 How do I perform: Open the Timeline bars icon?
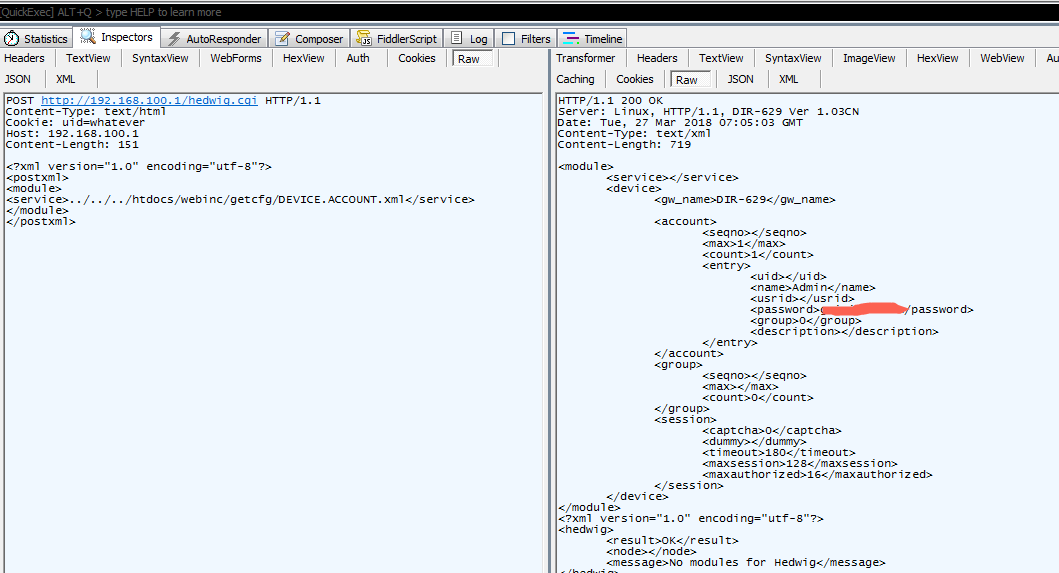571,39
